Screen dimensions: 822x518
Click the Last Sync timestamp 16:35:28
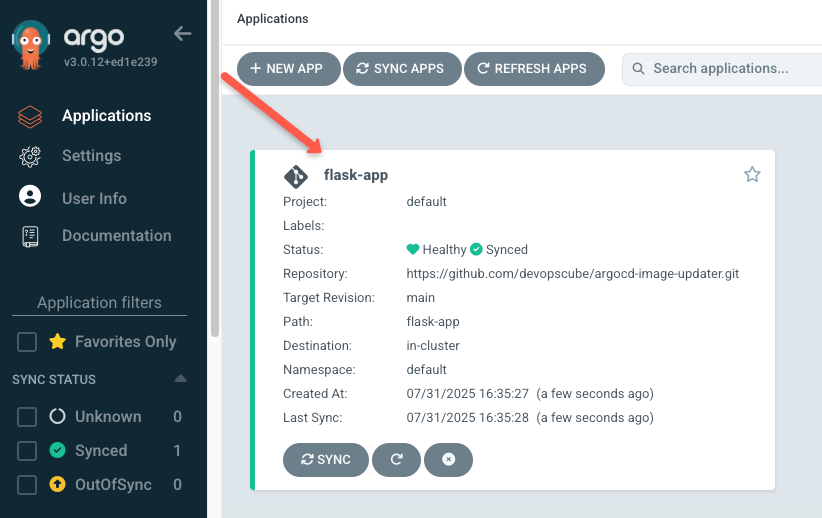468,418
